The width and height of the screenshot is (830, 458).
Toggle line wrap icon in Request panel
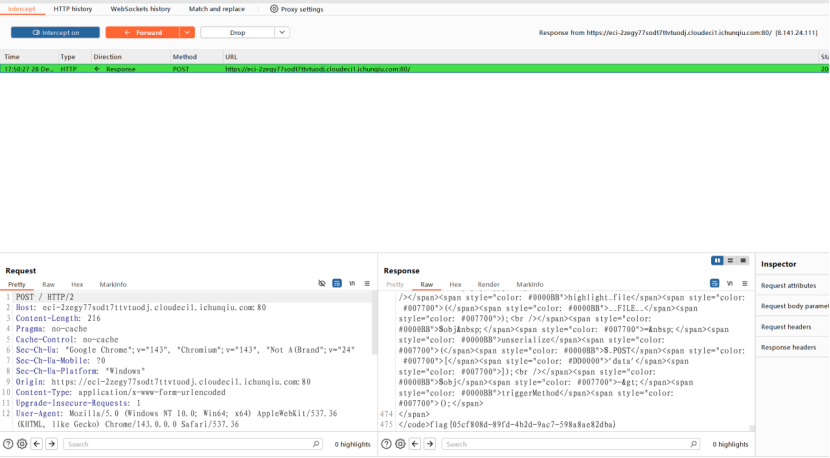tap(337, 284)
